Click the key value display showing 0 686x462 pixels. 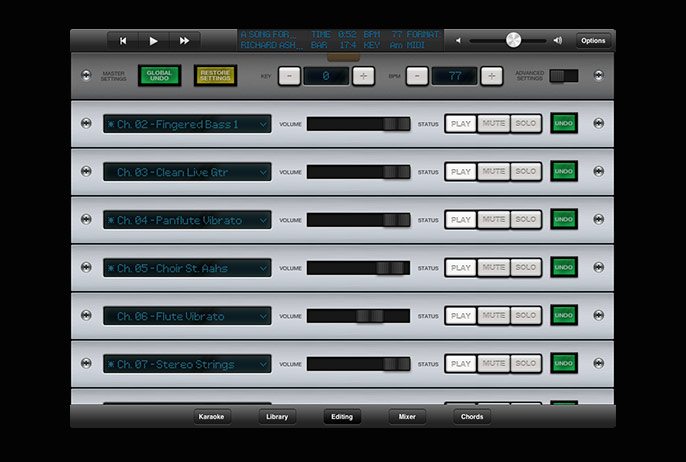click(326, 76)
